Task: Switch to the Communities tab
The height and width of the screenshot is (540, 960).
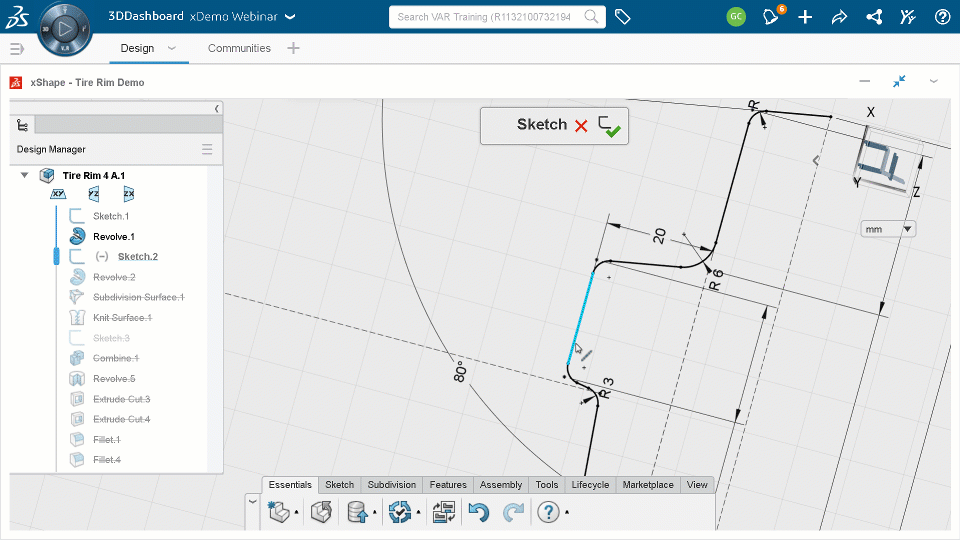Action: tap(239, 48)
